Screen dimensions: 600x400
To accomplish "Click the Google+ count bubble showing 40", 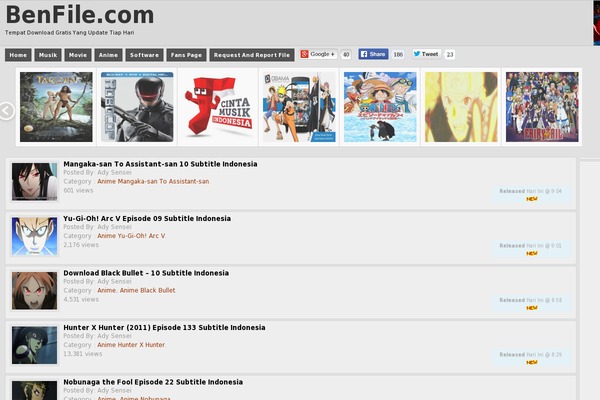I will pos(346,55).
